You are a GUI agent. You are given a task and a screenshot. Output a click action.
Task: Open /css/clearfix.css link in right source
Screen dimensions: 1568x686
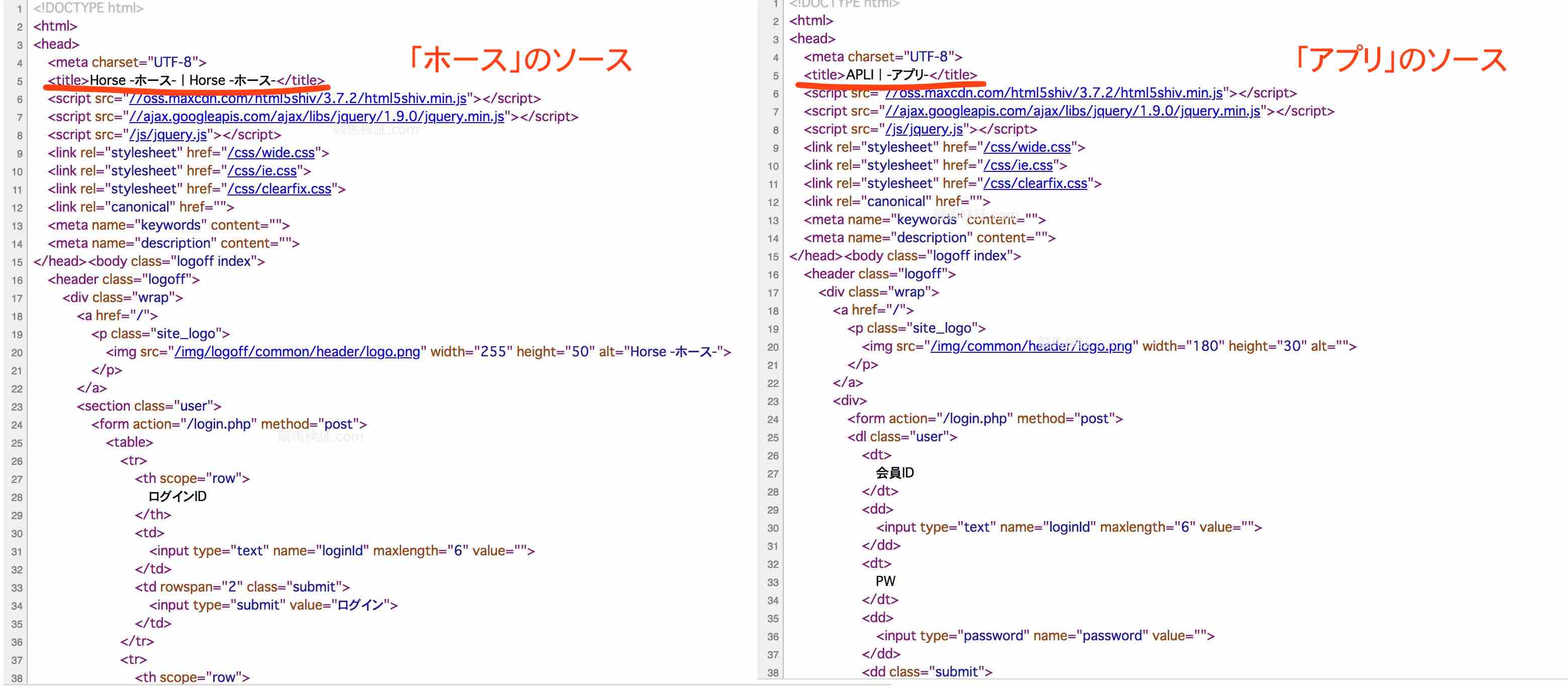tap(1036, 184)
